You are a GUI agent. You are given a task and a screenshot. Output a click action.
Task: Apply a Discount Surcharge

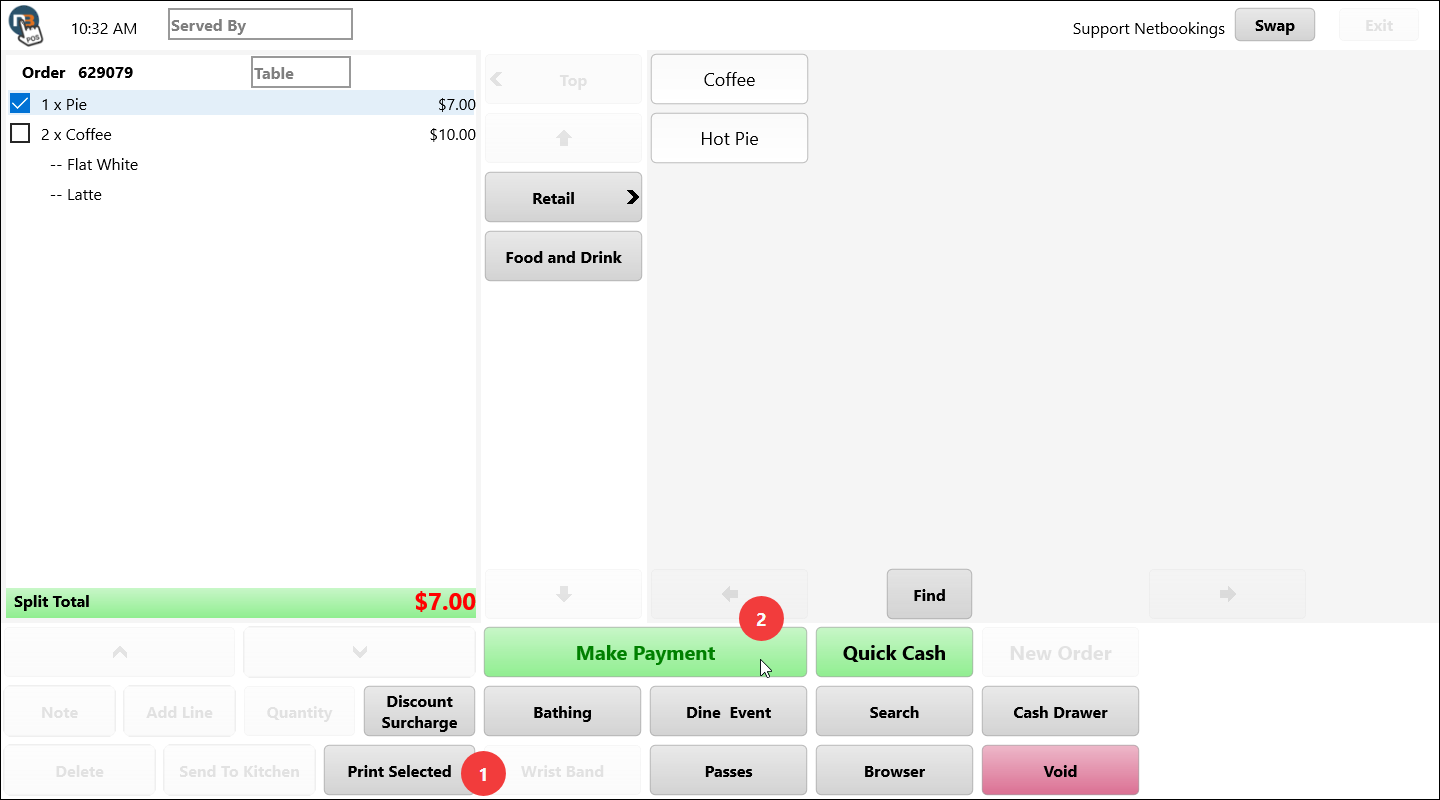pos(419,712)
